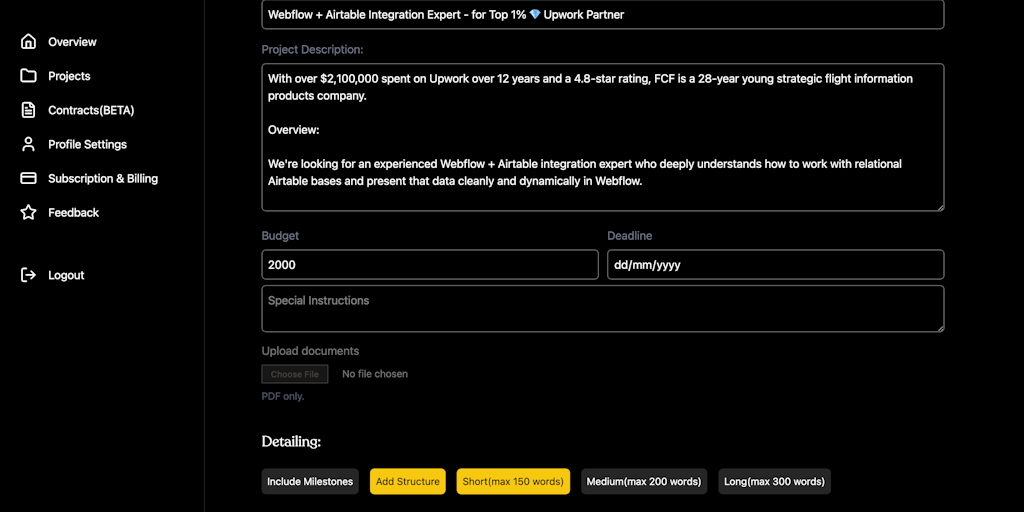Go to Projects in sidebar
The width and height of the screenshot is (1024, 512).
coord(69,76)
